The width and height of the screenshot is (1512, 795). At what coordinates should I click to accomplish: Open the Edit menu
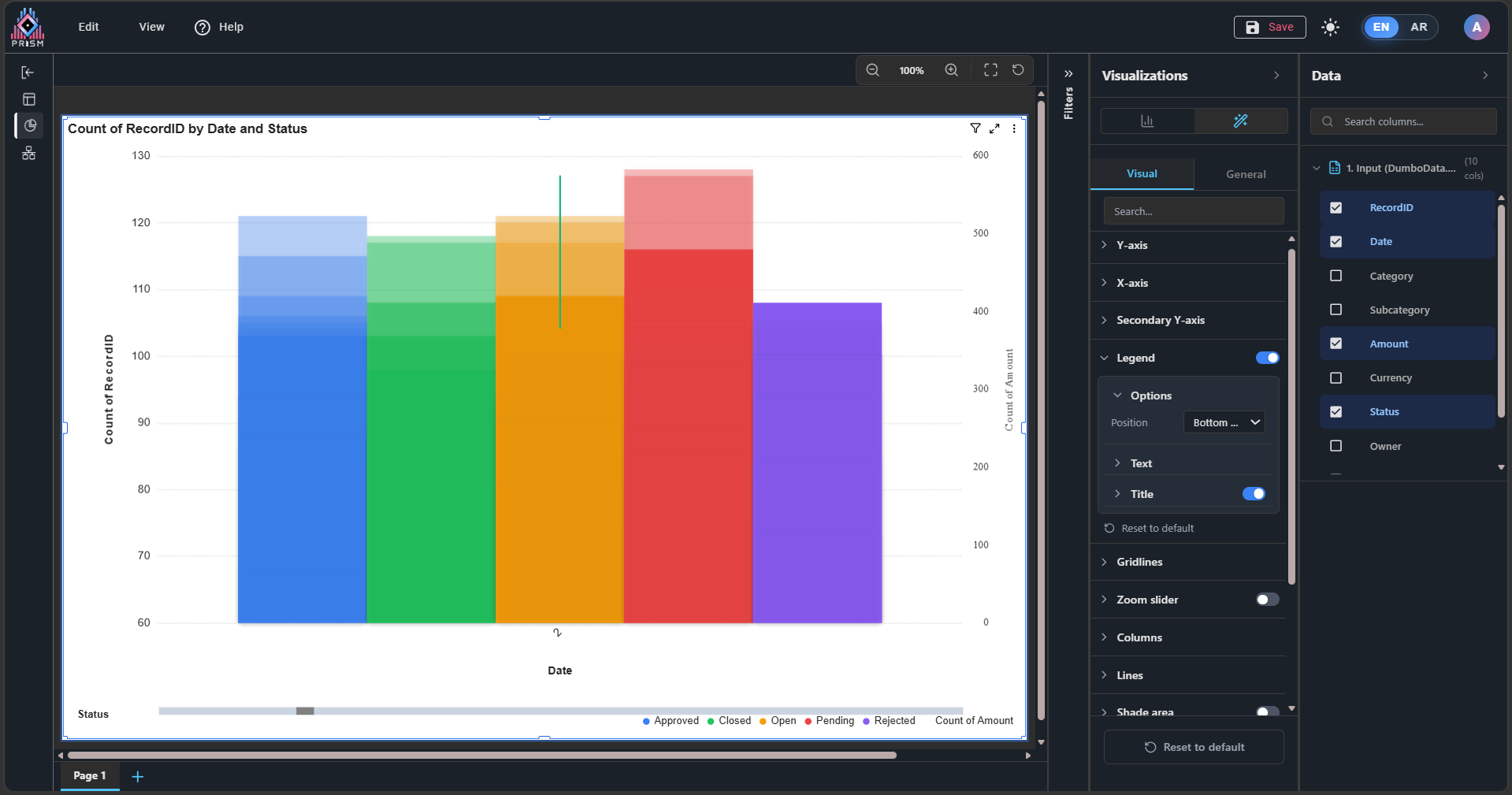[x=88, y=27]
